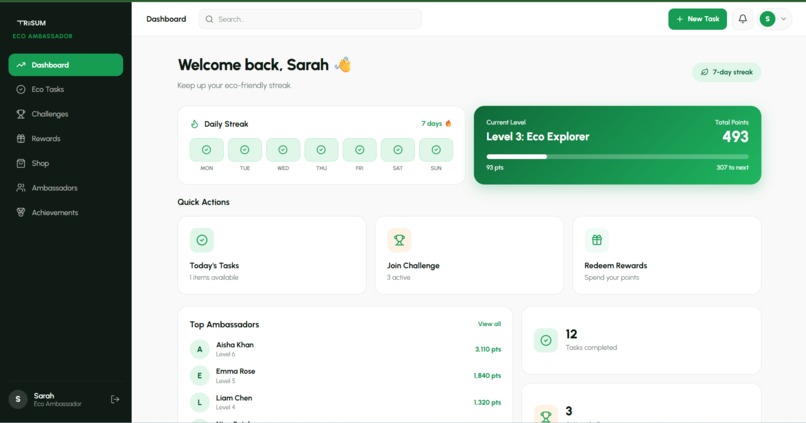The width and height of the screenshot is (806, 423).
Task: Click the green S profile avatar in the header
Action: coord(767,19)
